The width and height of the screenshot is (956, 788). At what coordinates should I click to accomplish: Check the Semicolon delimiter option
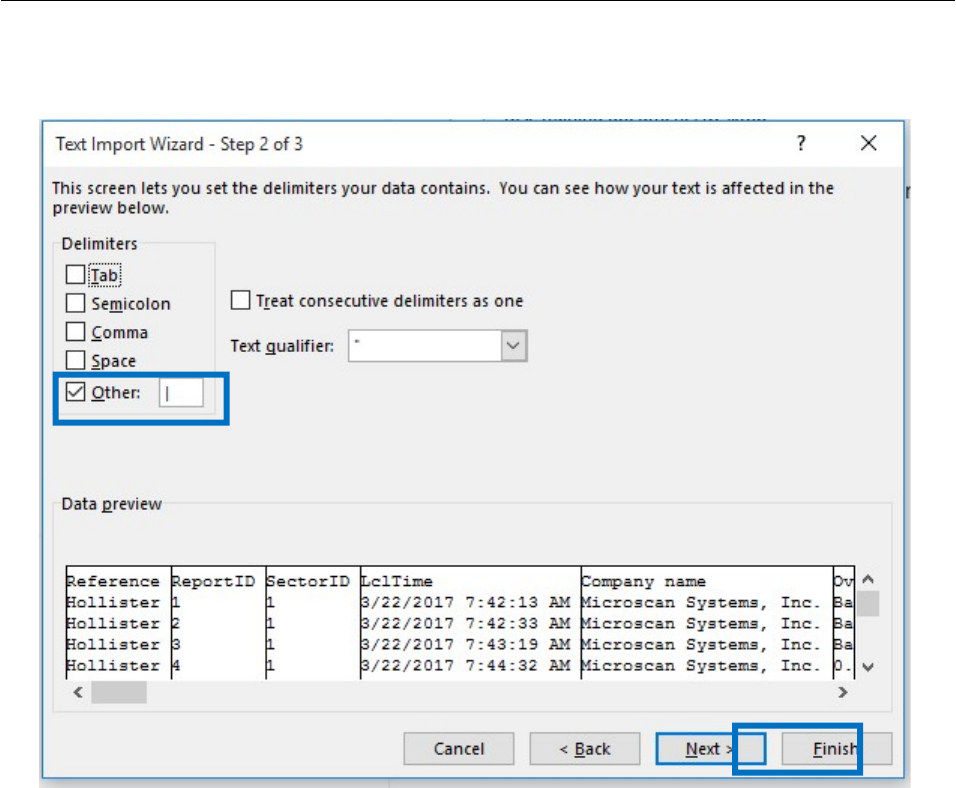tap(76, 303)
